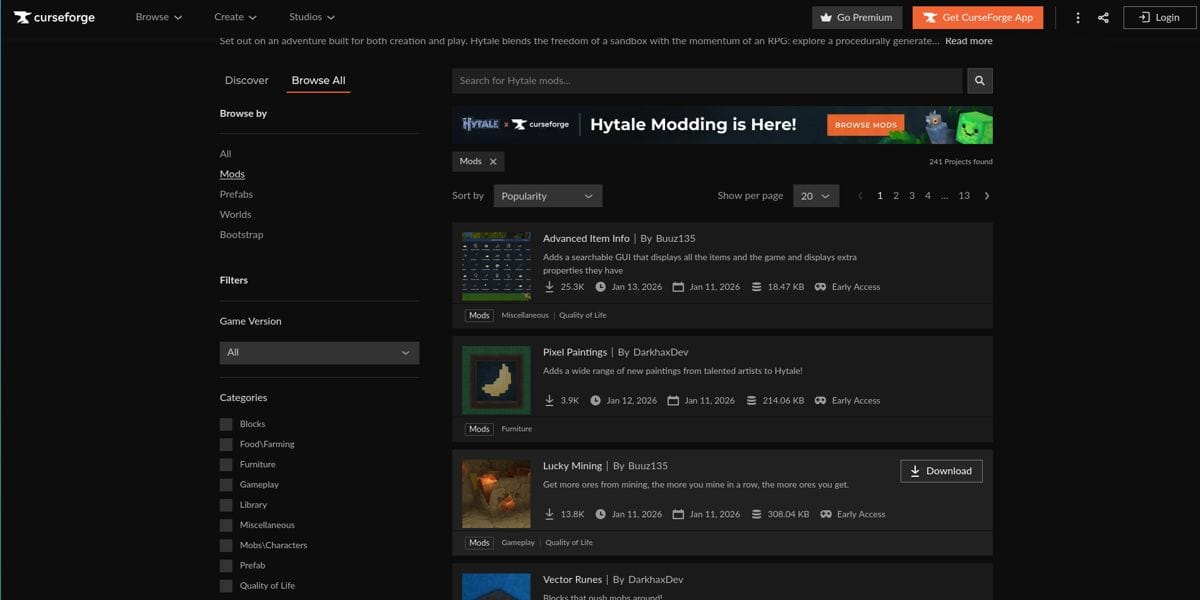Toggle the Gameplay category checkbox
This screenshot has height=600, width=1200.
click(226, 485)
